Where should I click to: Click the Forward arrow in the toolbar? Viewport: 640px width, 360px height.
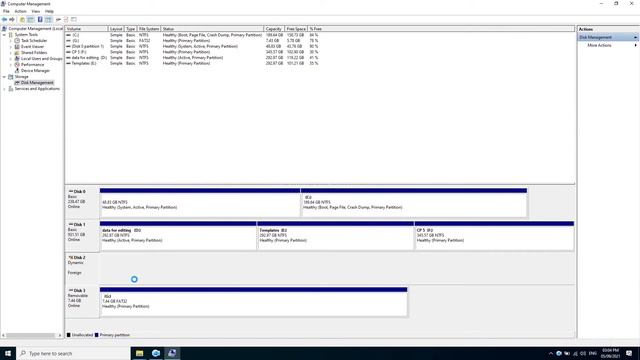coord(12,19)
